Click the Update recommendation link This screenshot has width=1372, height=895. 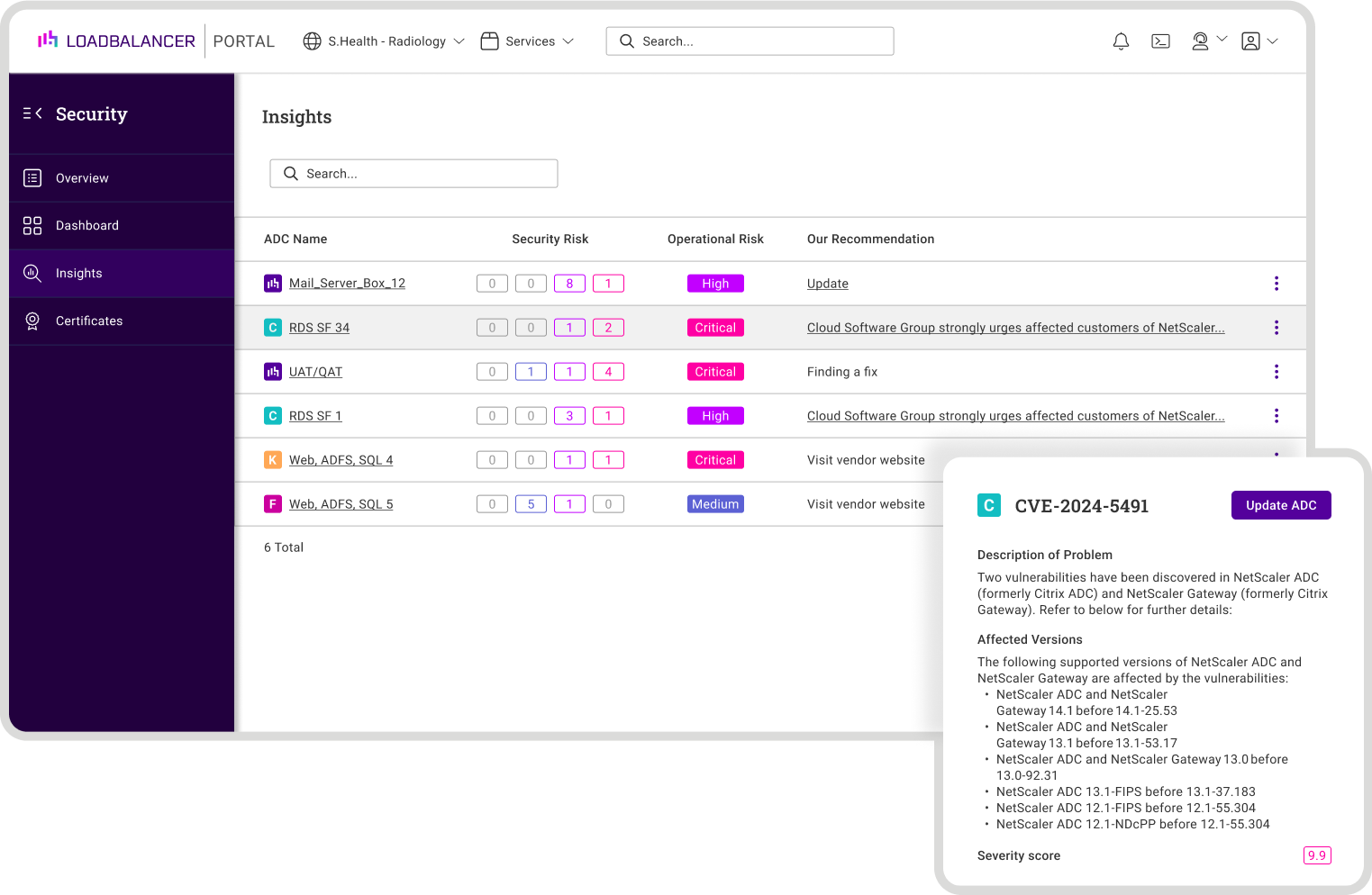tap(828, 284)
